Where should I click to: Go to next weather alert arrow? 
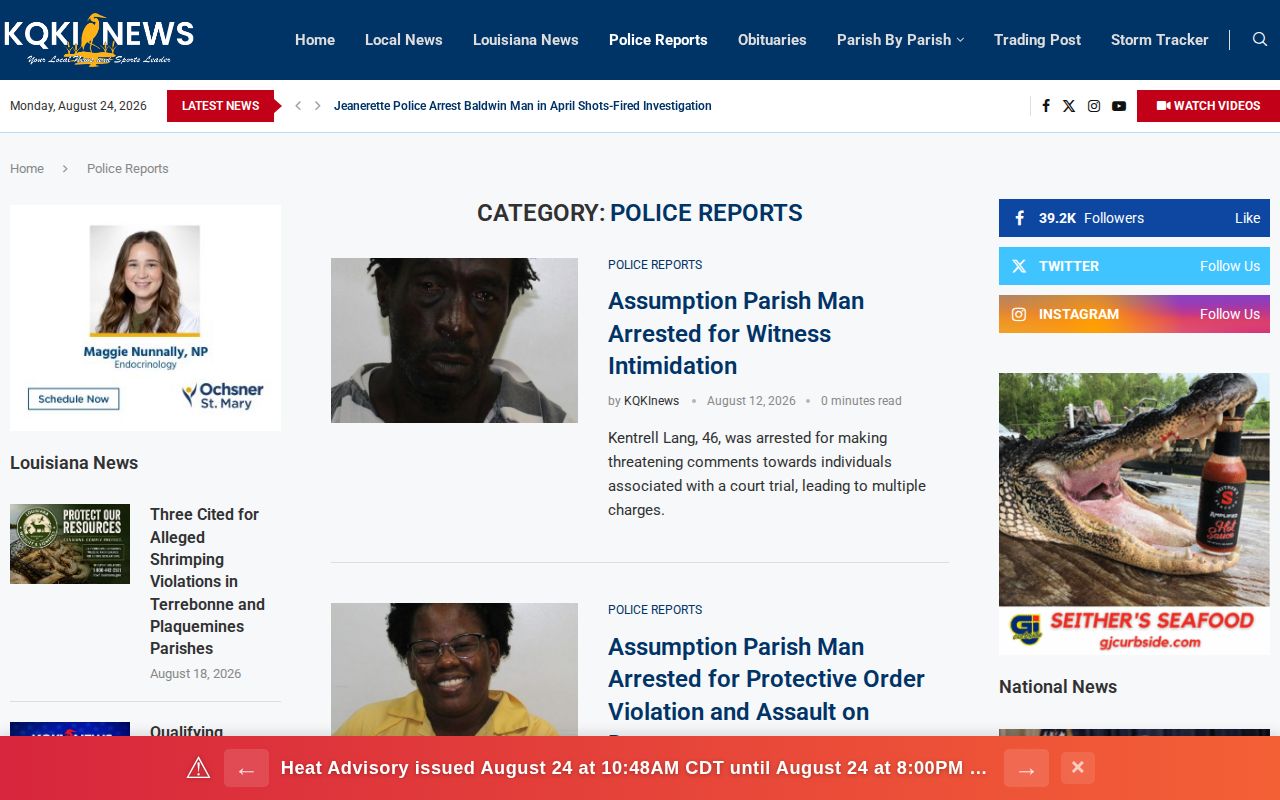[x=1026, y=768]
